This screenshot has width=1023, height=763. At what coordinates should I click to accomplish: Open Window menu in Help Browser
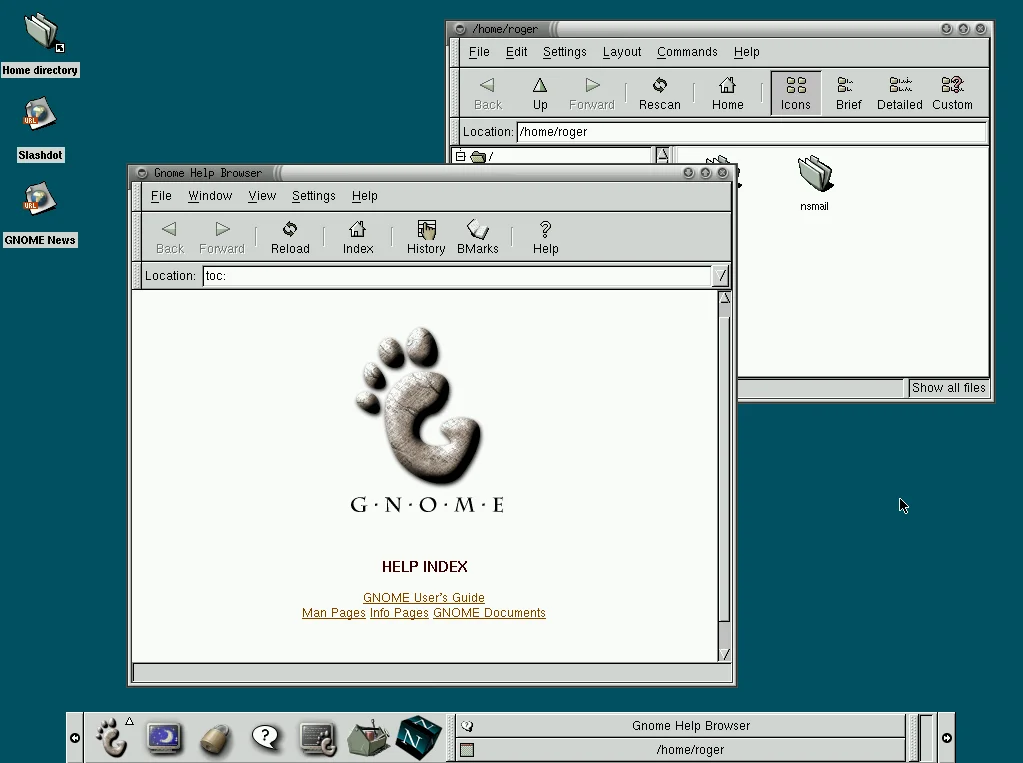(210, 196)
